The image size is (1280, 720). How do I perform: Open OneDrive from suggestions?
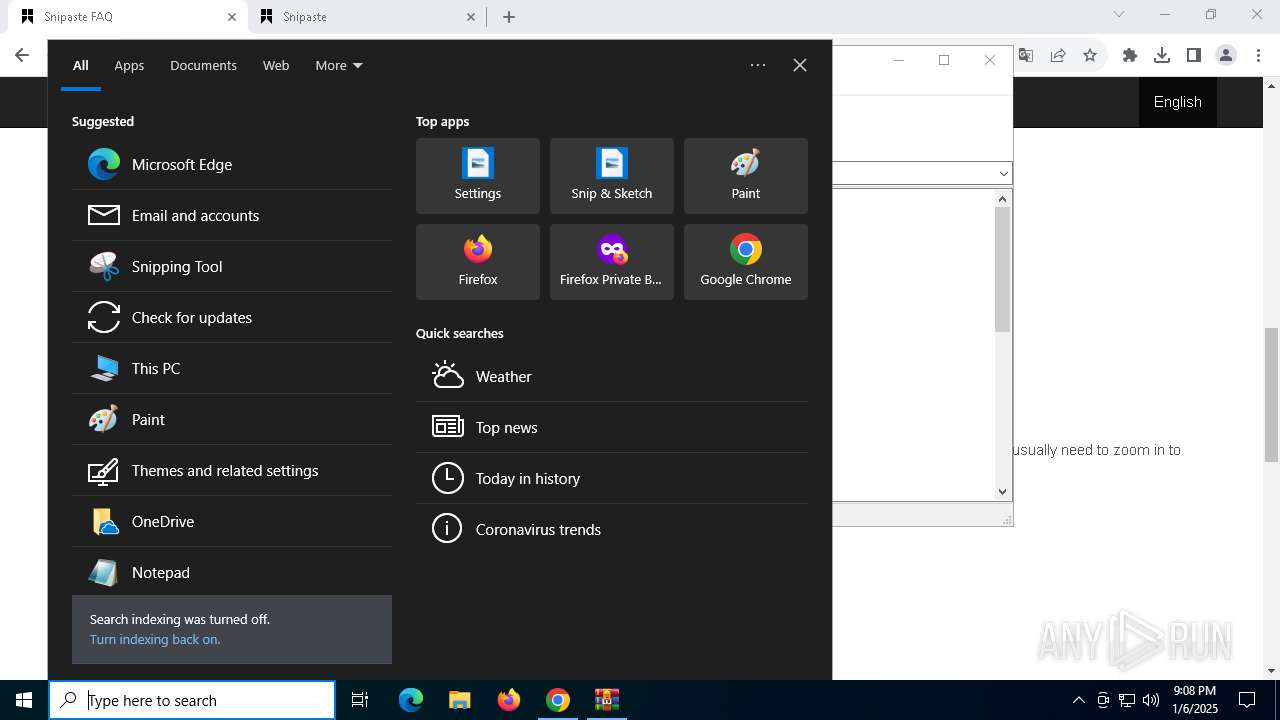232,521
